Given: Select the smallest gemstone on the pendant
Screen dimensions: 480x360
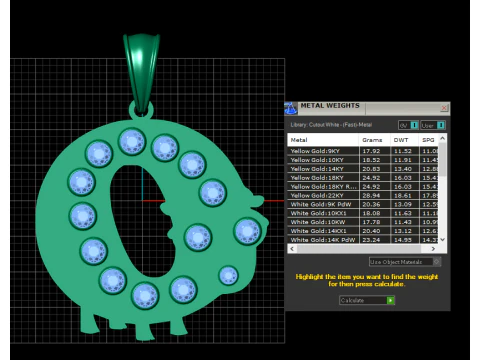Looking at the screenshot, I should tap(228, 275).
